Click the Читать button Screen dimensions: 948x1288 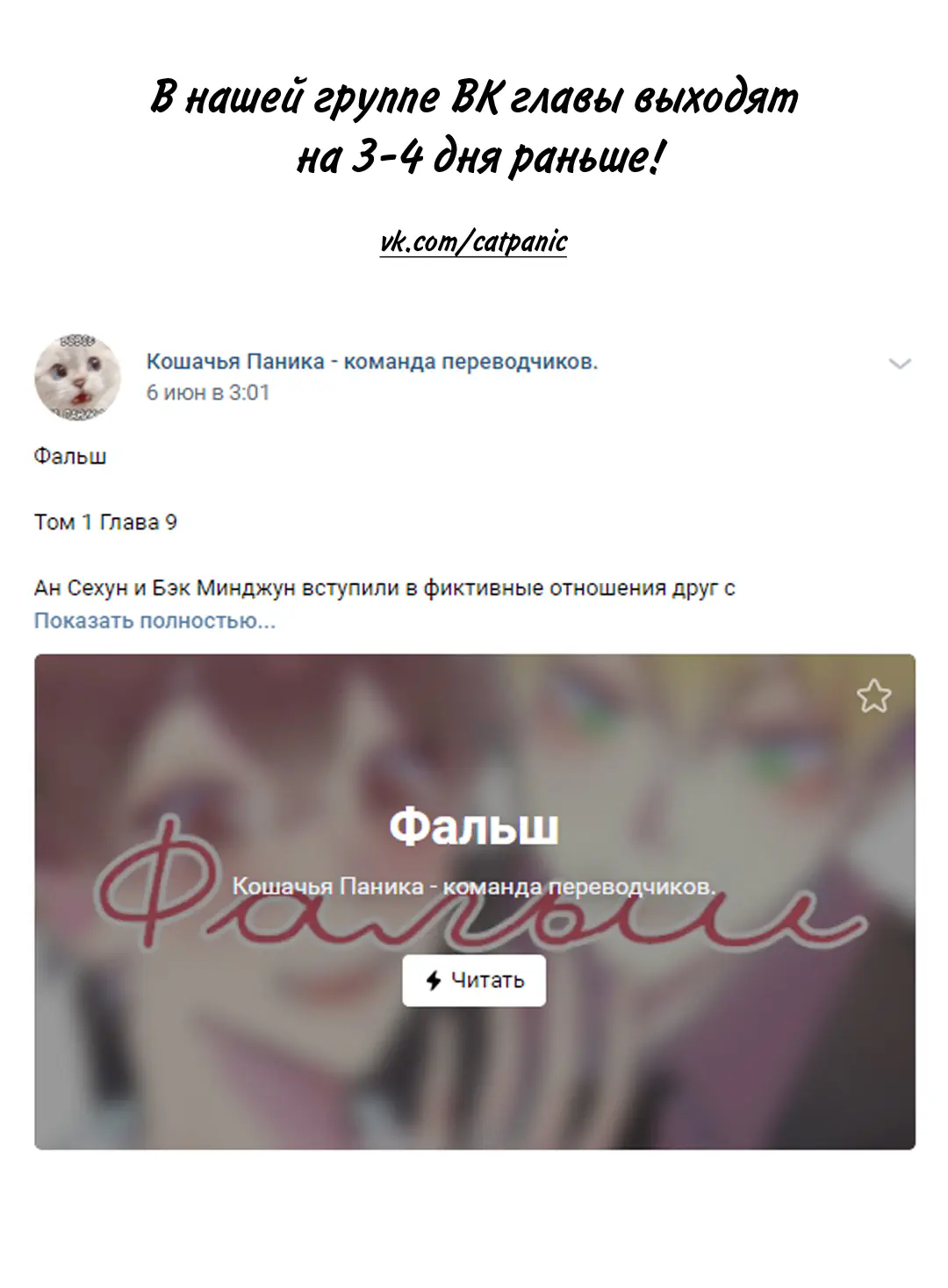coord(474,980)
